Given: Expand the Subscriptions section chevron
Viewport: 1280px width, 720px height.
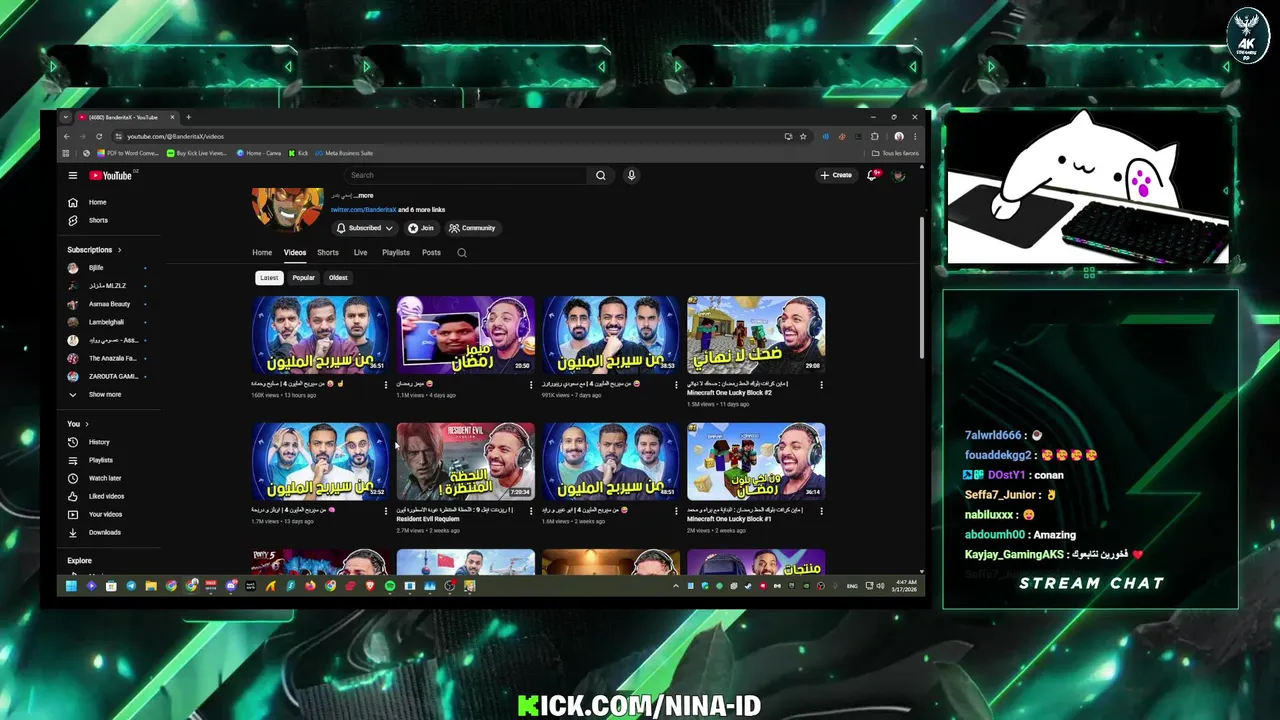Looking at the screenshot, I should (x=119, y=250).
